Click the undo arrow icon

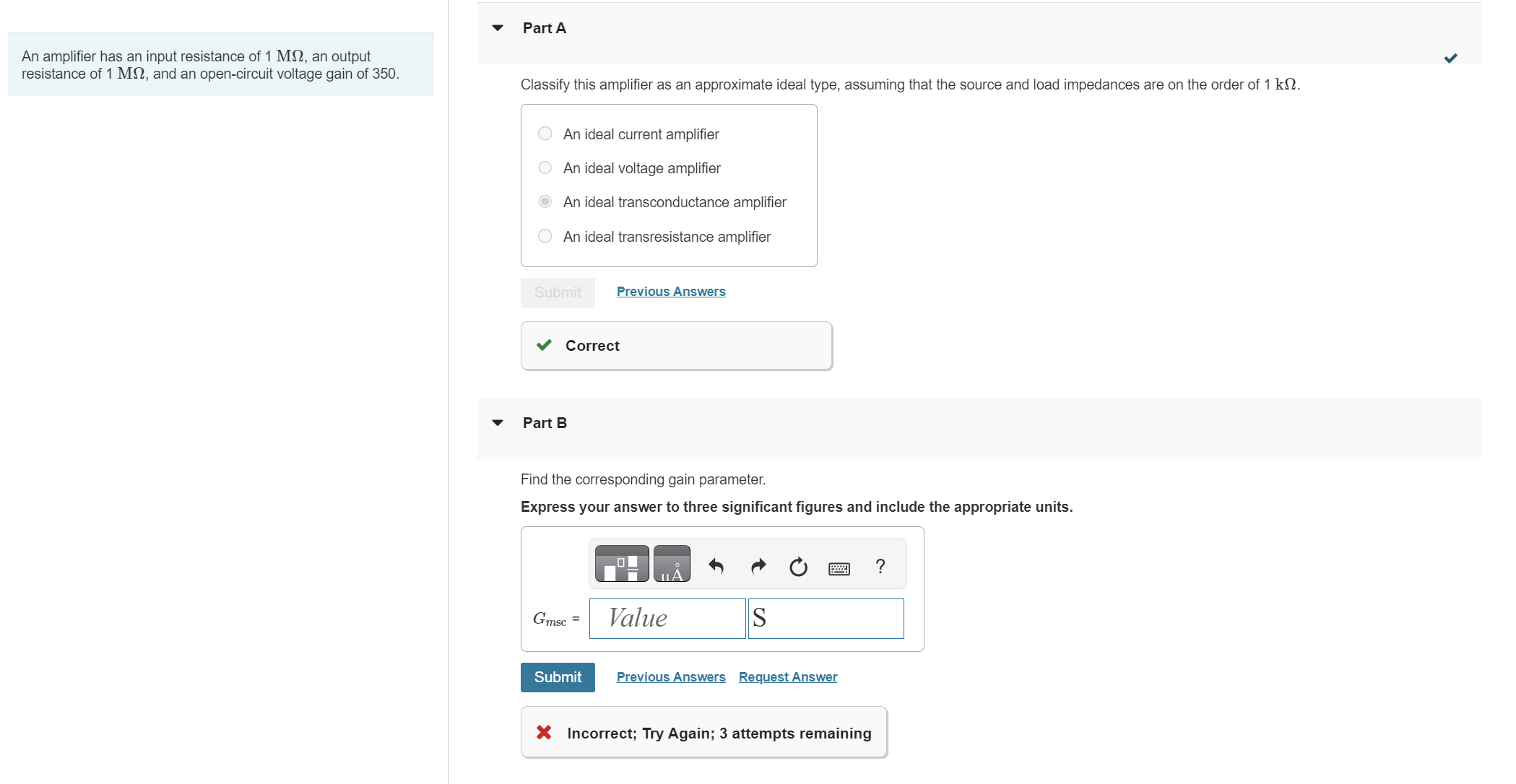pyautogui.click(x=716, y=567)
